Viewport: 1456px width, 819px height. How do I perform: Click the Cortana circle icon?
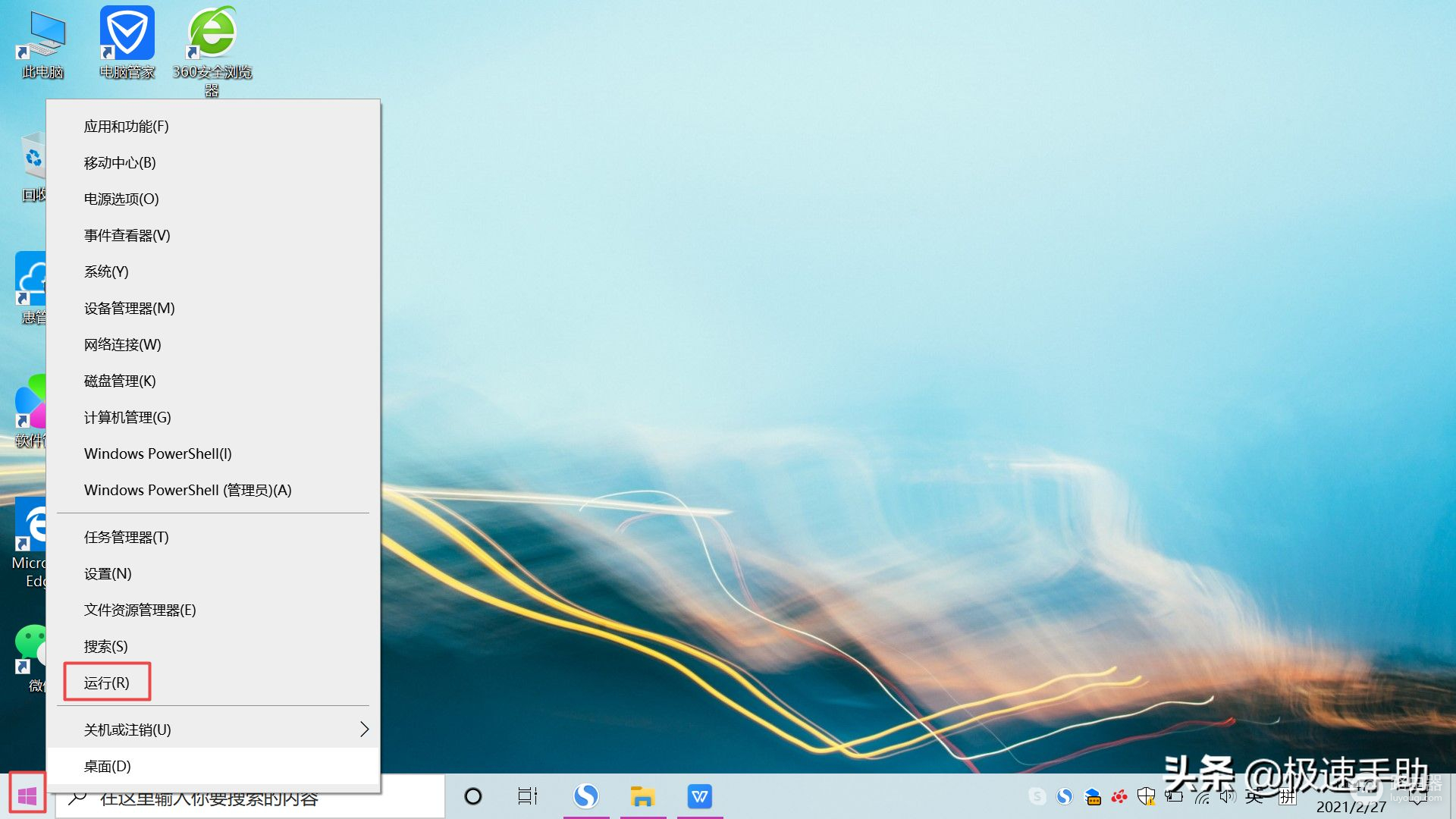(x=472, y=795)
